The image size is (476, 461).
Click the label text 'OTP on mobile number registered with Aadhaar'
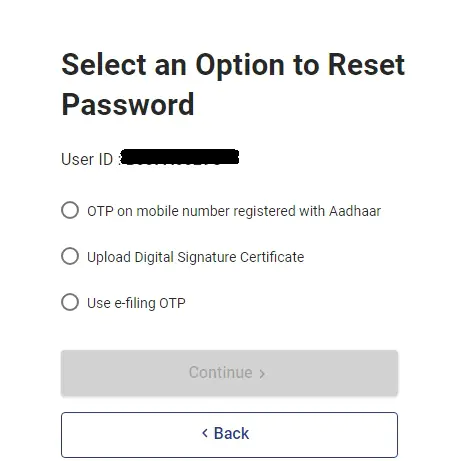click(234, 211)
